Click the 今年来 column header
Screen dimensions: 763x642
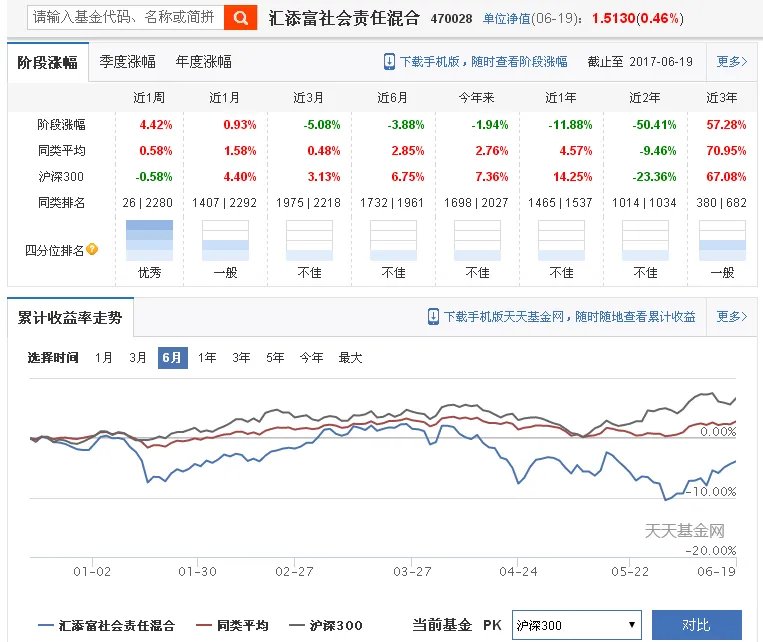pos(476,98)
